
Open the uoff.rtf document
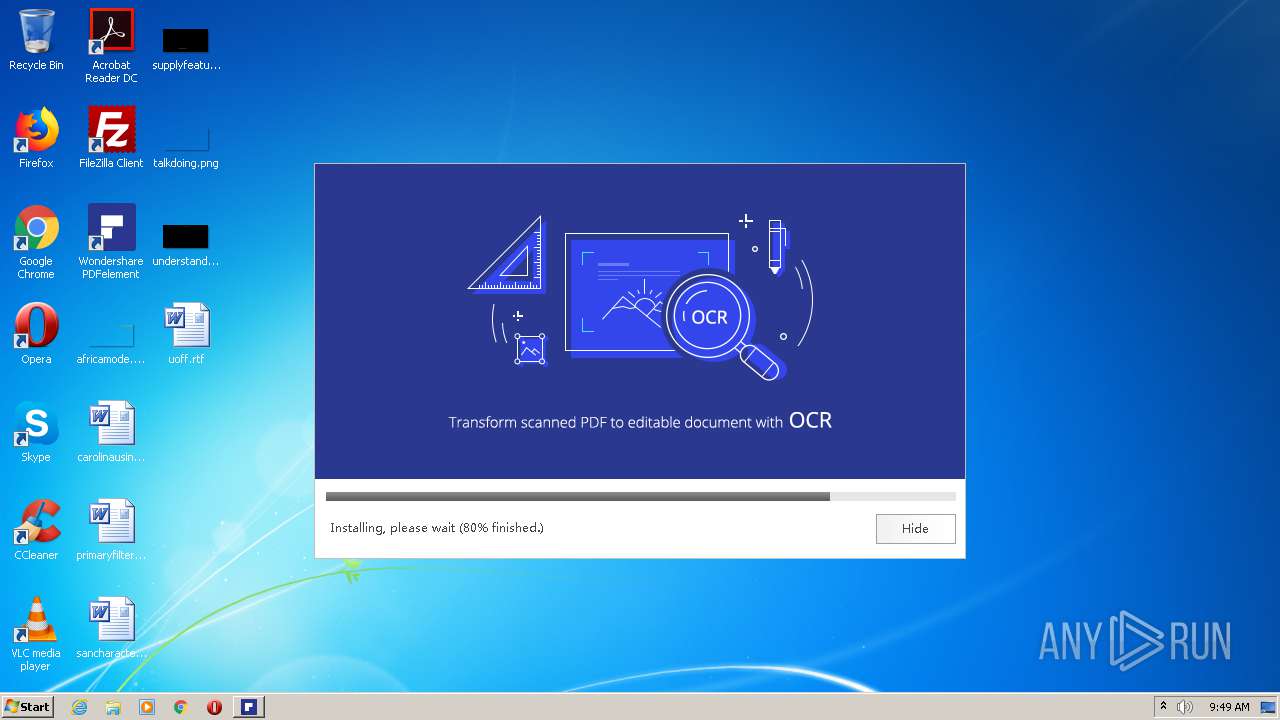[186, 334]
